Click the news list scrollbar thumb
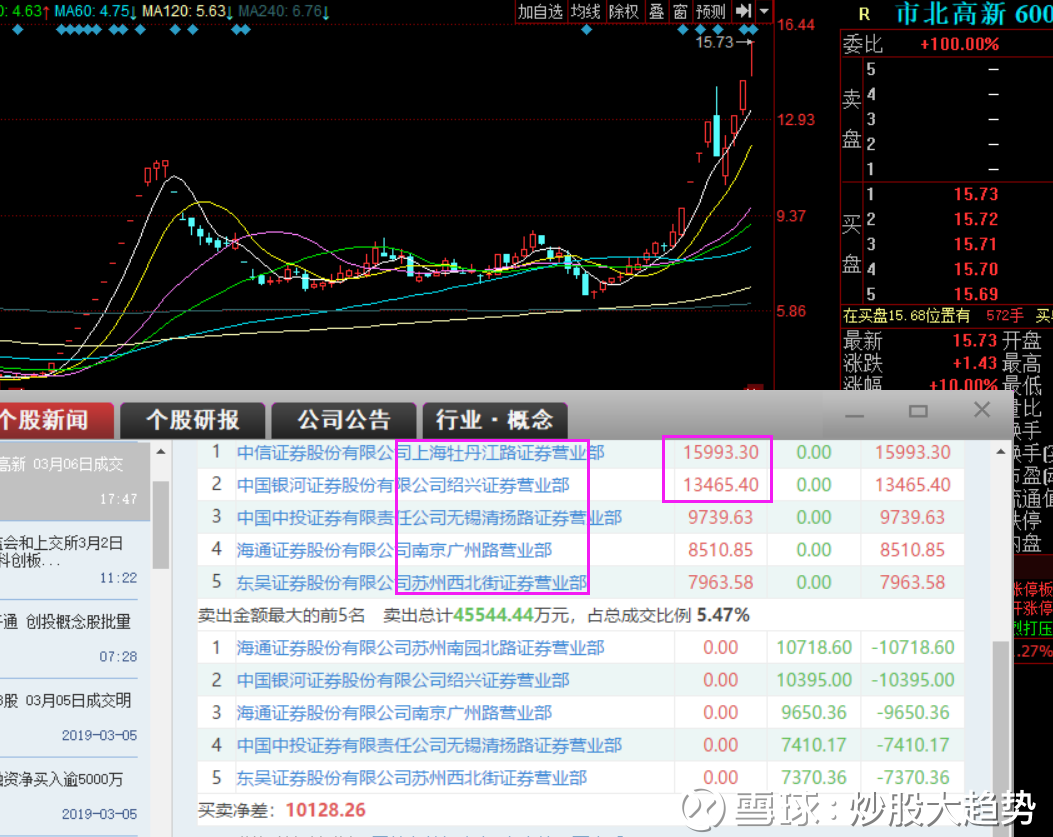The height and width of the screenshot is (837, 1053). tap(161, 524)
